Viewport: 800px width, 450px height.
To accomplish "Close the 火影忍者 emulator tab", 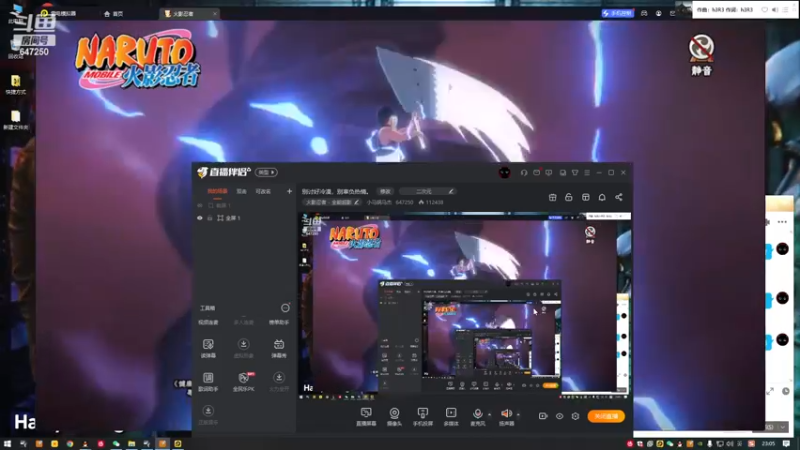I will click(x=215, y=14).
